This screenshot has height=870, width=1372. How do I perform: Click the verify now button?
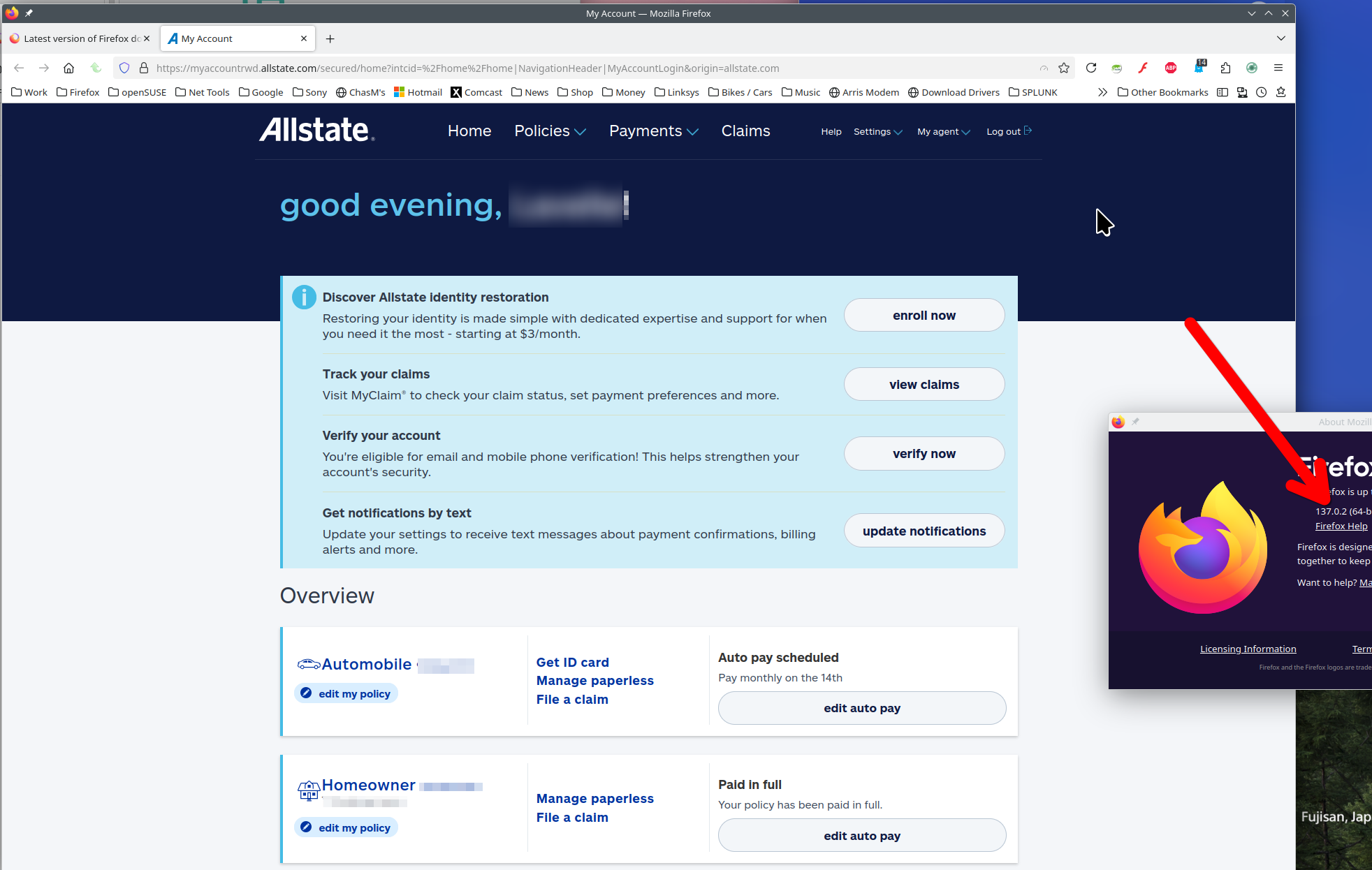924,453
